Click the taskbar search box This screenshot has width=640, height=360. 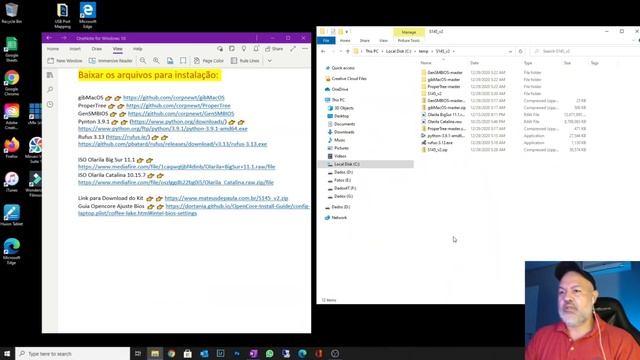coord(73,353)
